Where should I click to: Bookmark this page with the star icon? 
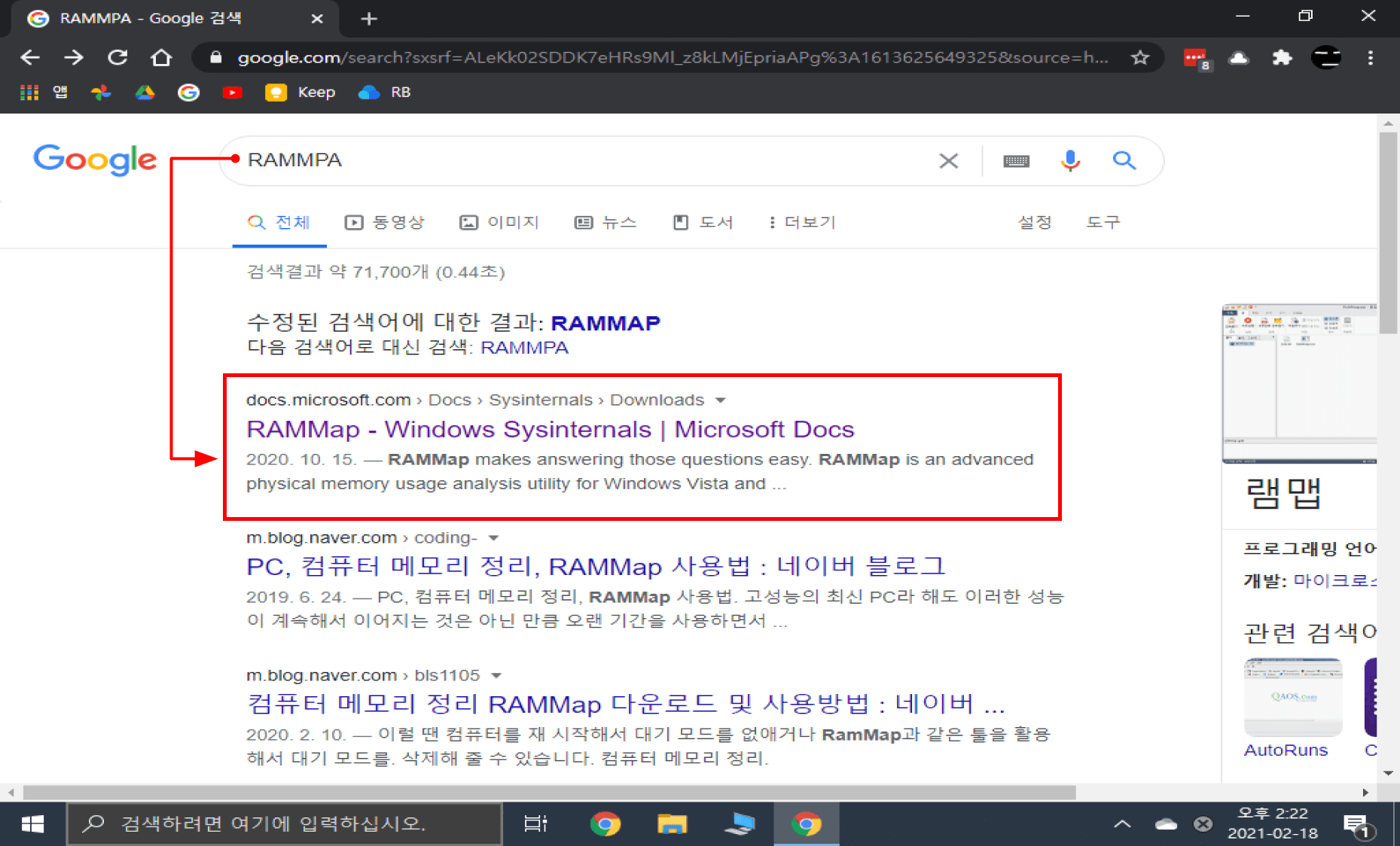coord(1140,57)
